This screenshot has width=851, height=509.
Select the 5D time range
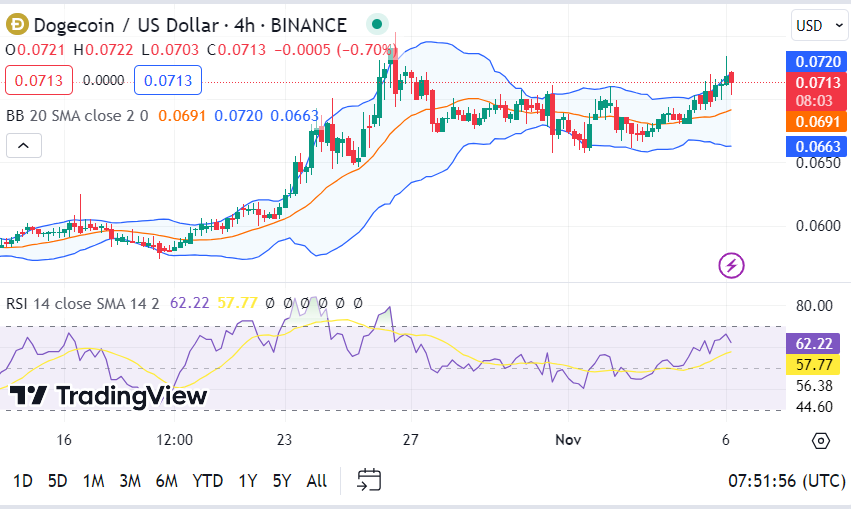58,481
